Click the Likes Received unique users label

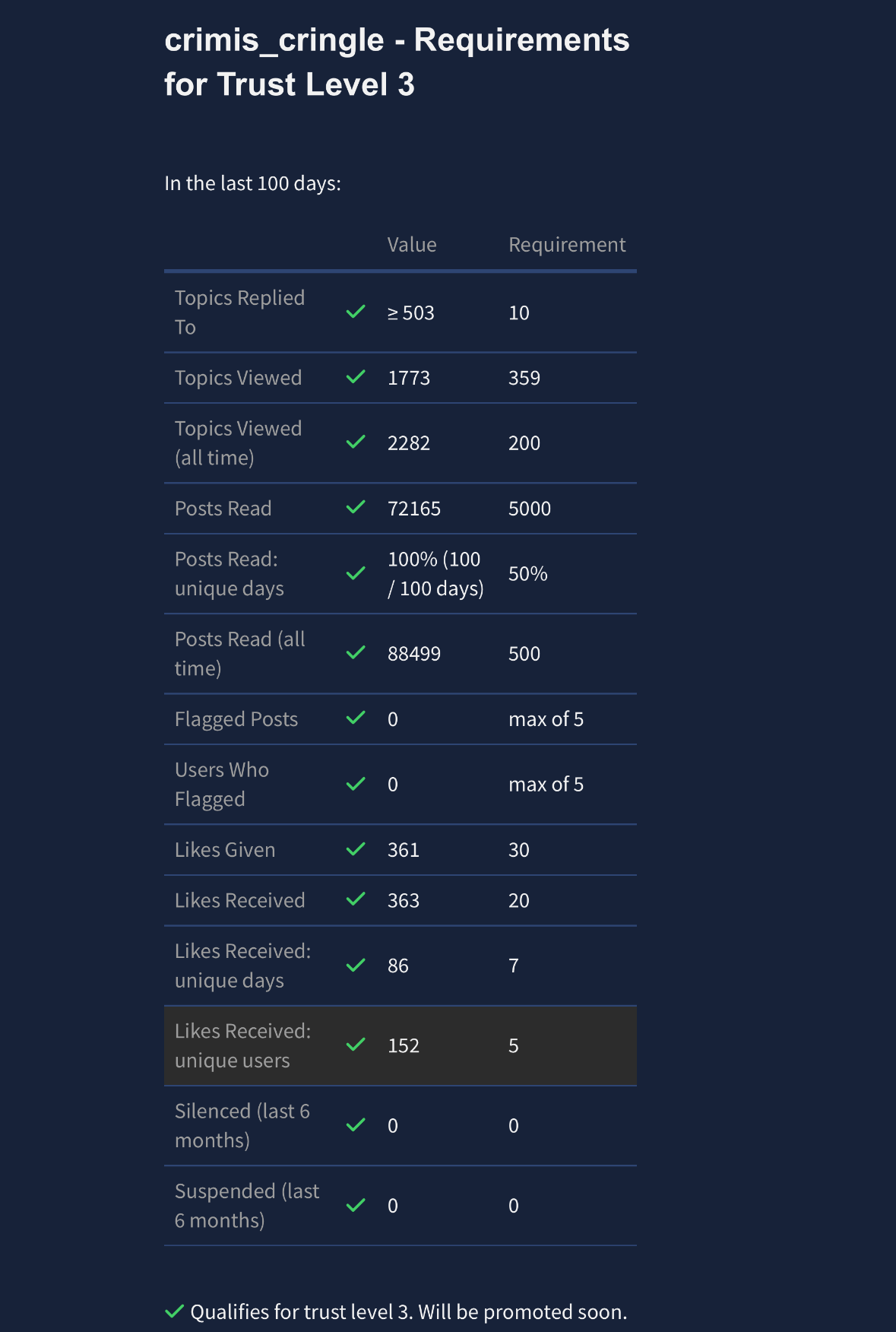[x=242, y=1045]
